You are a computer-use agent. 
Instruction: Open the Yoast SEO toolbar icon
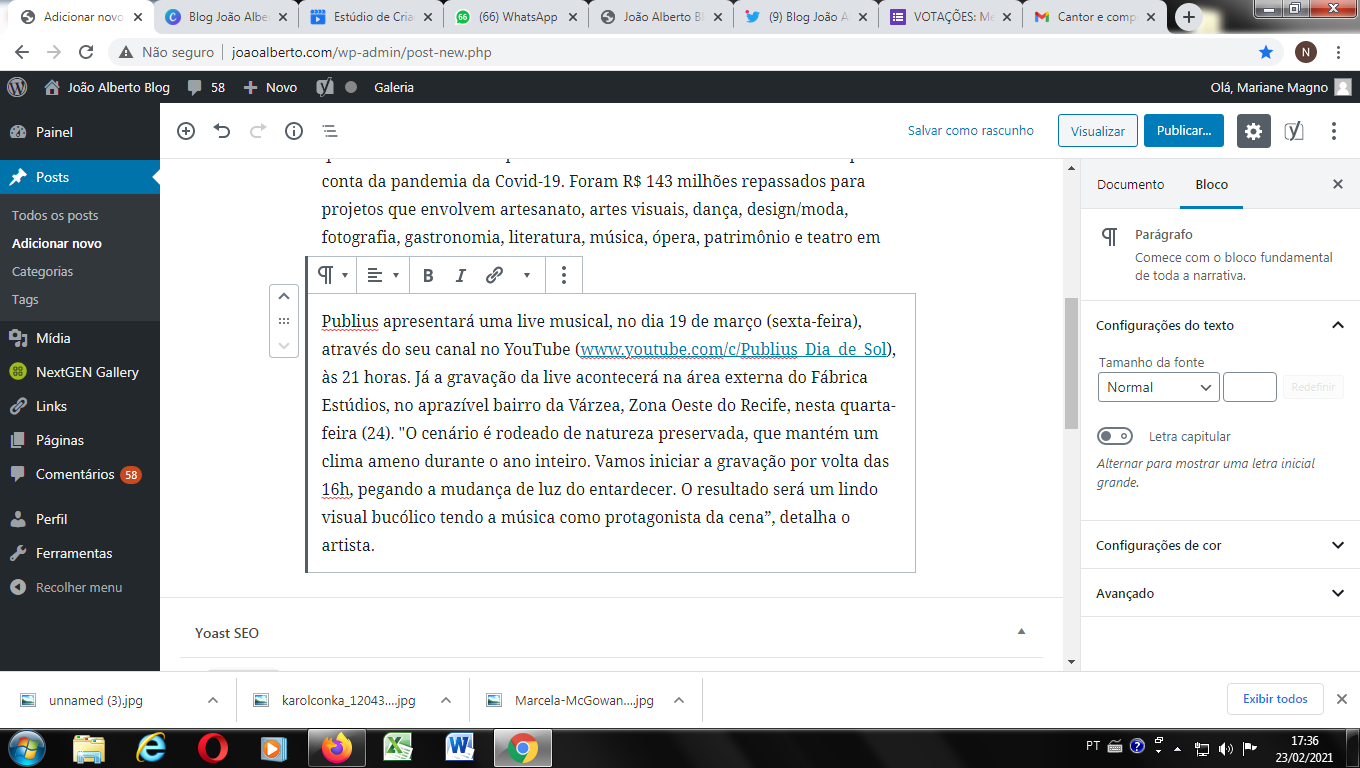click(1294, 131)
